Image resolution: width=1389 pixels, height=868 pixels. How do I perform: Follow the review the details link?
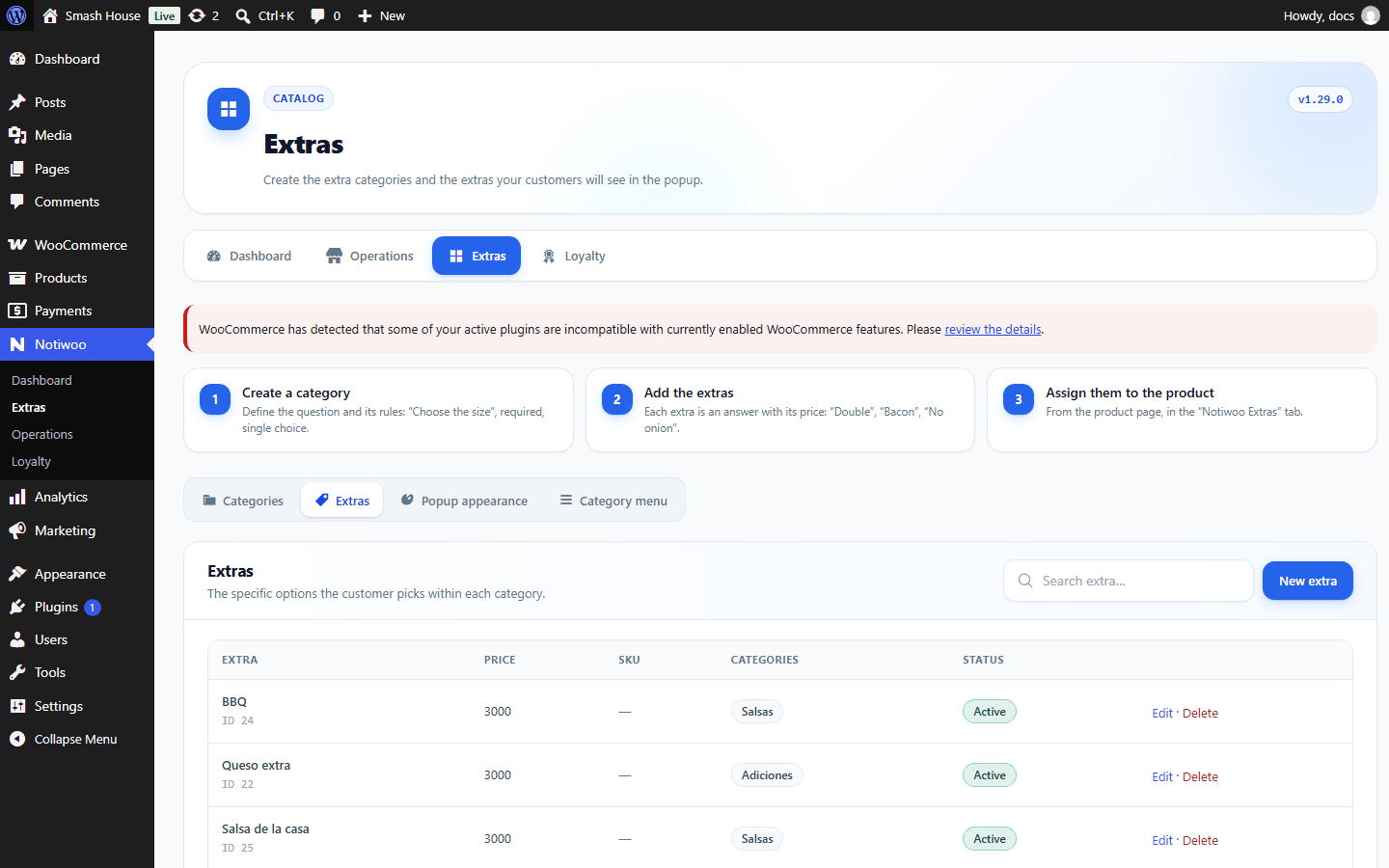point(993,329)
